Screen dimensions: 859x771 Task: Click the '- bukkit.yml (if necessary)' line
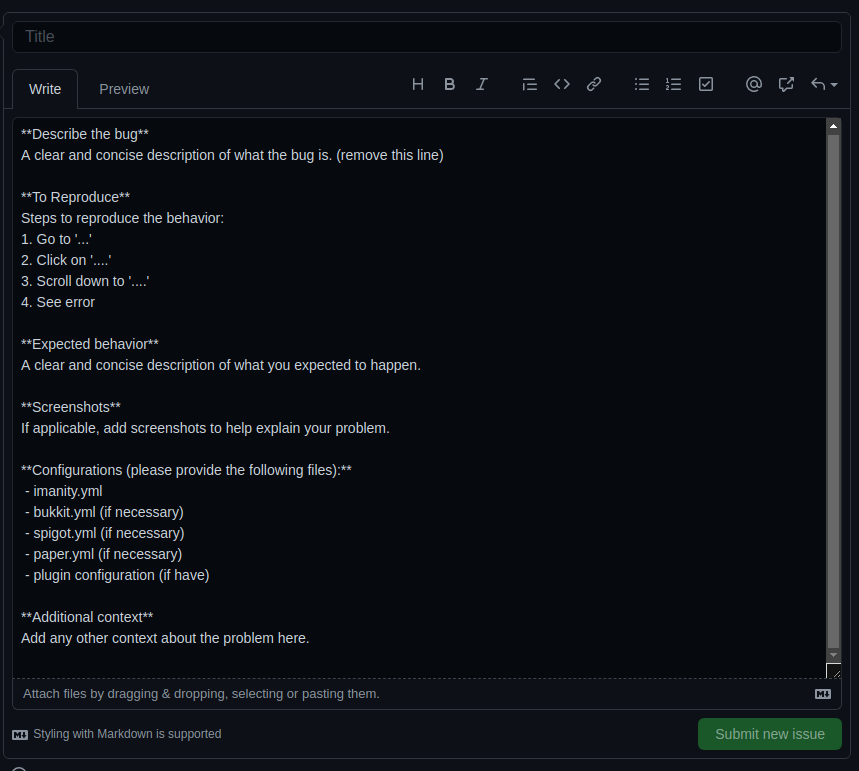point(104,512)
